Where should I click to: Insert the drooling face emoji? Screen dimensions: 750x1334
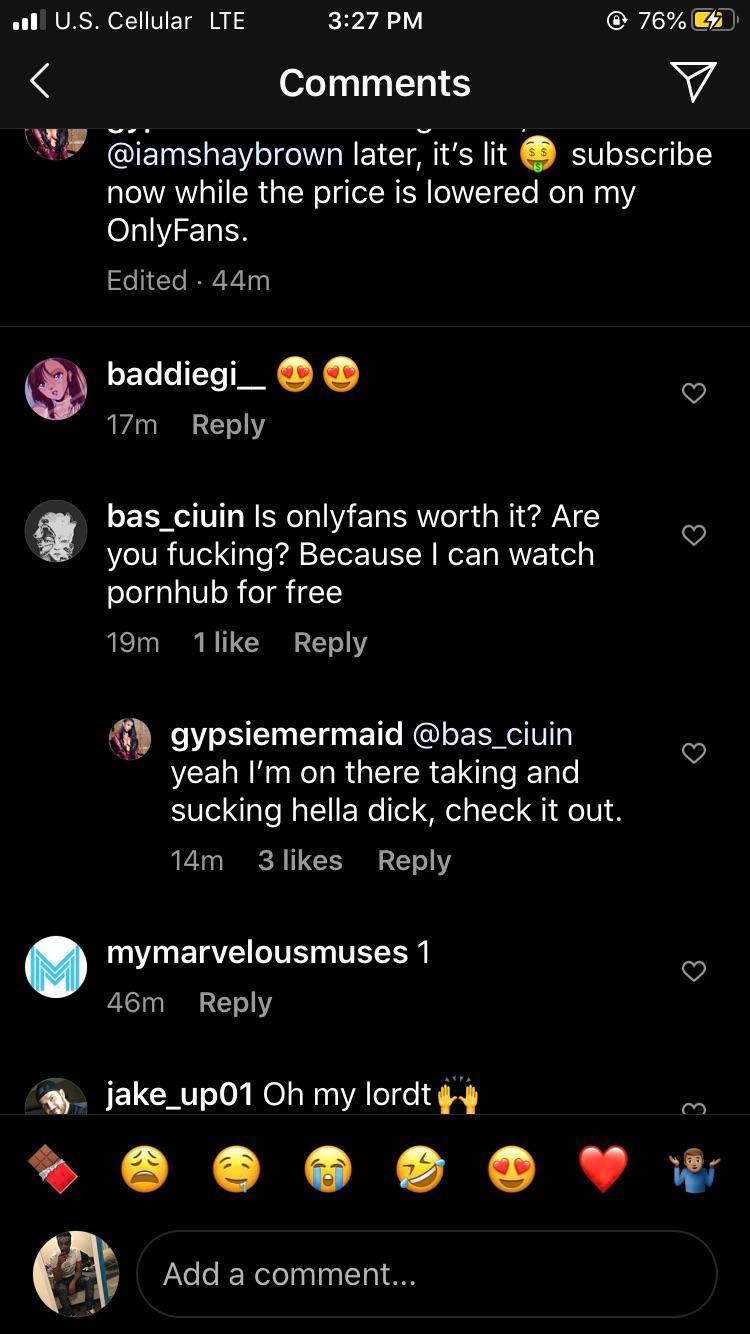(x=236, y=1169)
